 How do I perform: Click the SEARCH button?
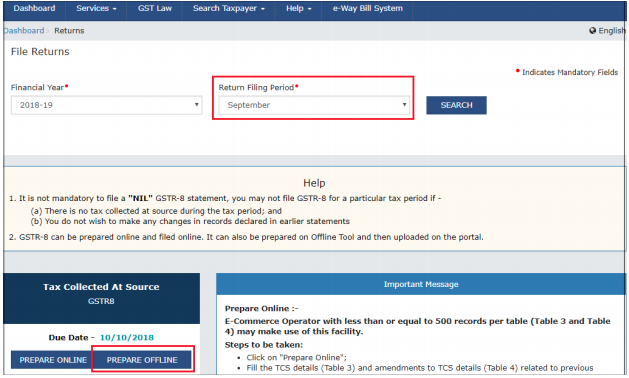pos(457,105)
